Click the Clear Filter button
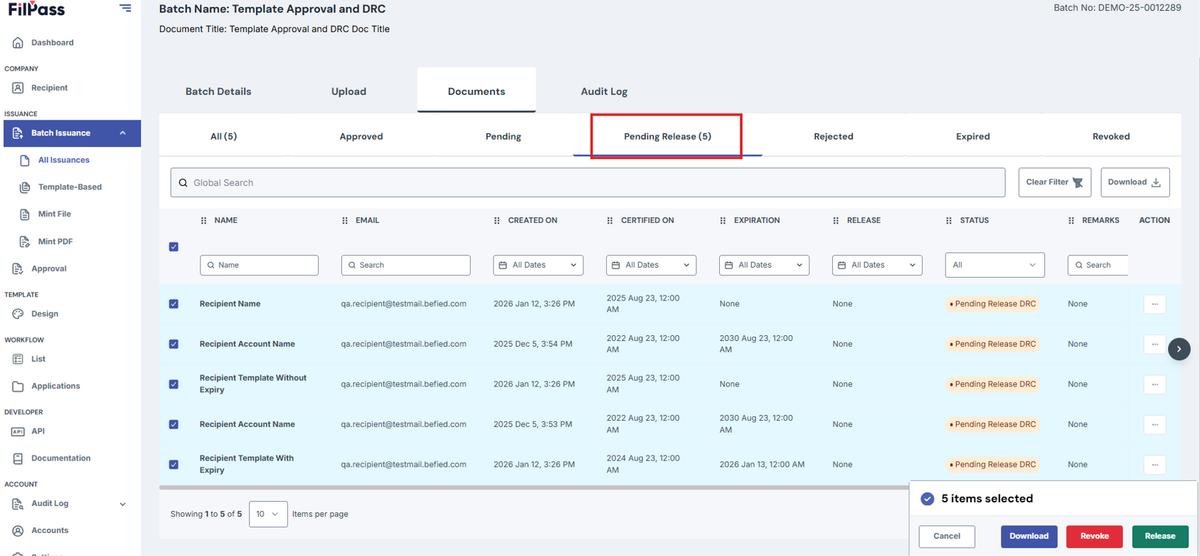 tap(1055, 182)
